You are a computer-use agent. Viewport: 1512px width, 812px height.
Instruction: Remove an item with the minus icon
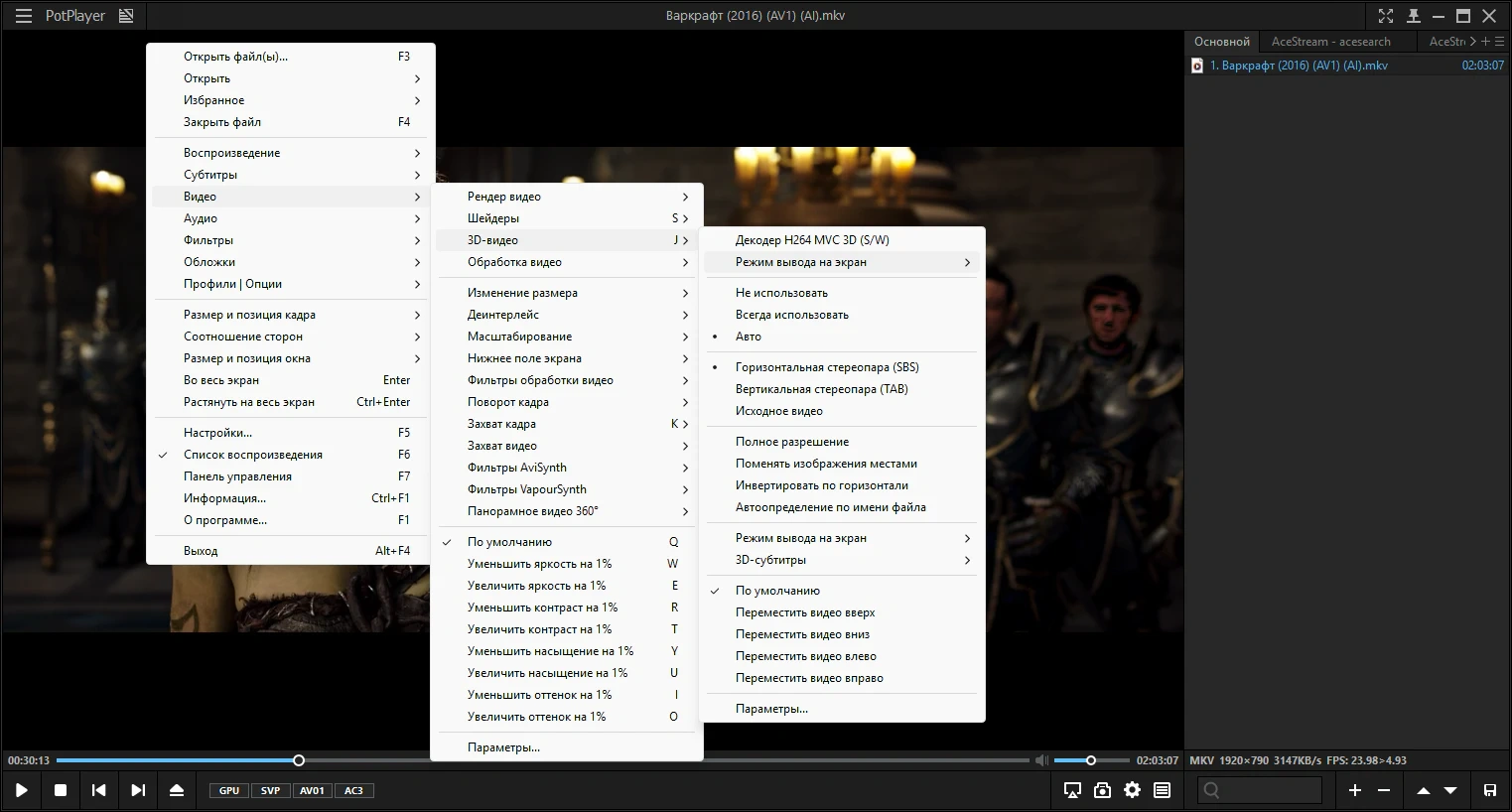(x=1384, y=790)
